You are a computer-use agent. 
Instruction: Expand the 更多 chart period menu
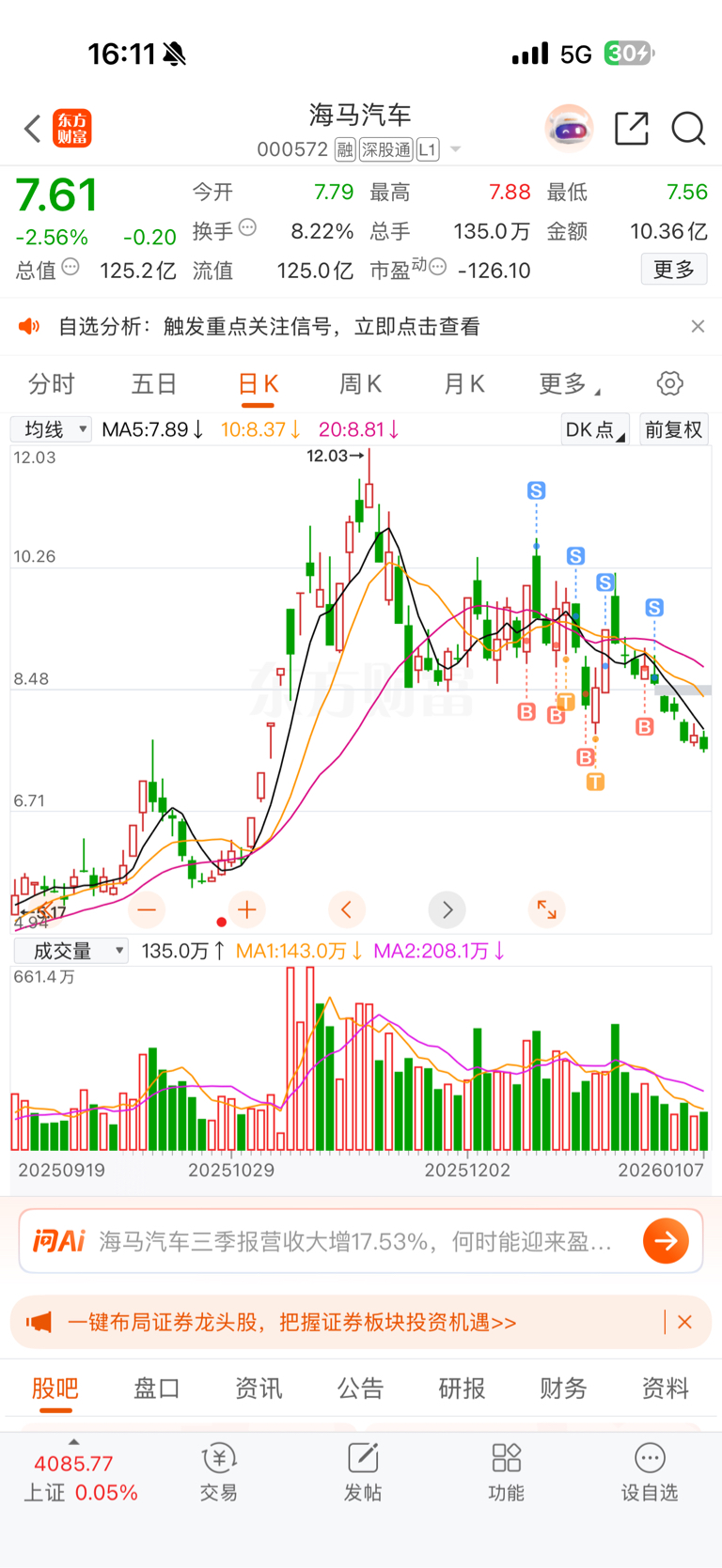(x=569, y=384)
